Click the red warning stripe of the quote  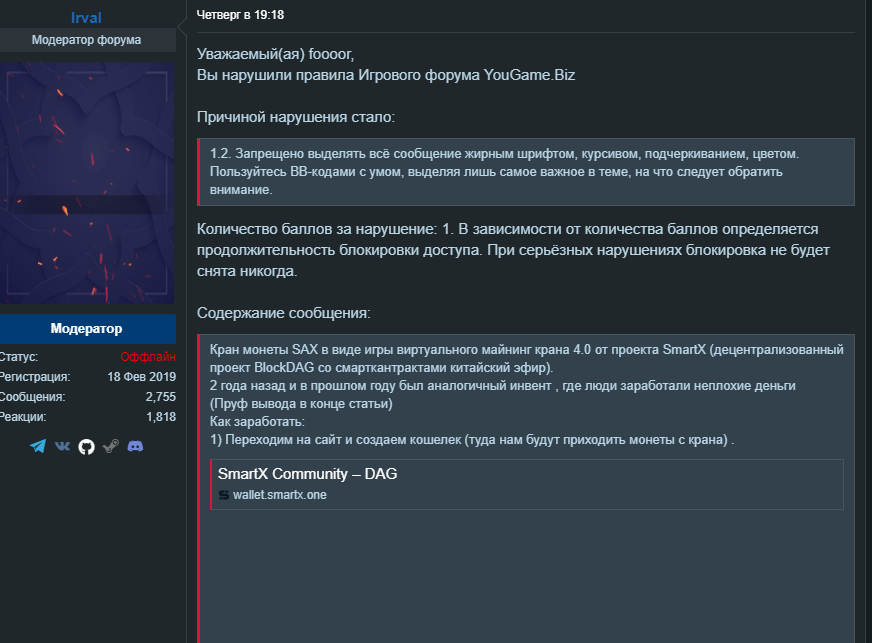200,480
